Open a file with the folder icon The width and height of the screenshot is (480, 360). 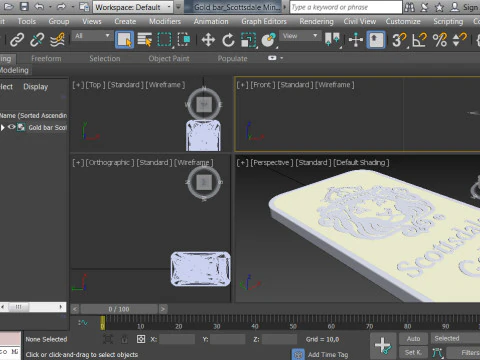click(9, 7)
